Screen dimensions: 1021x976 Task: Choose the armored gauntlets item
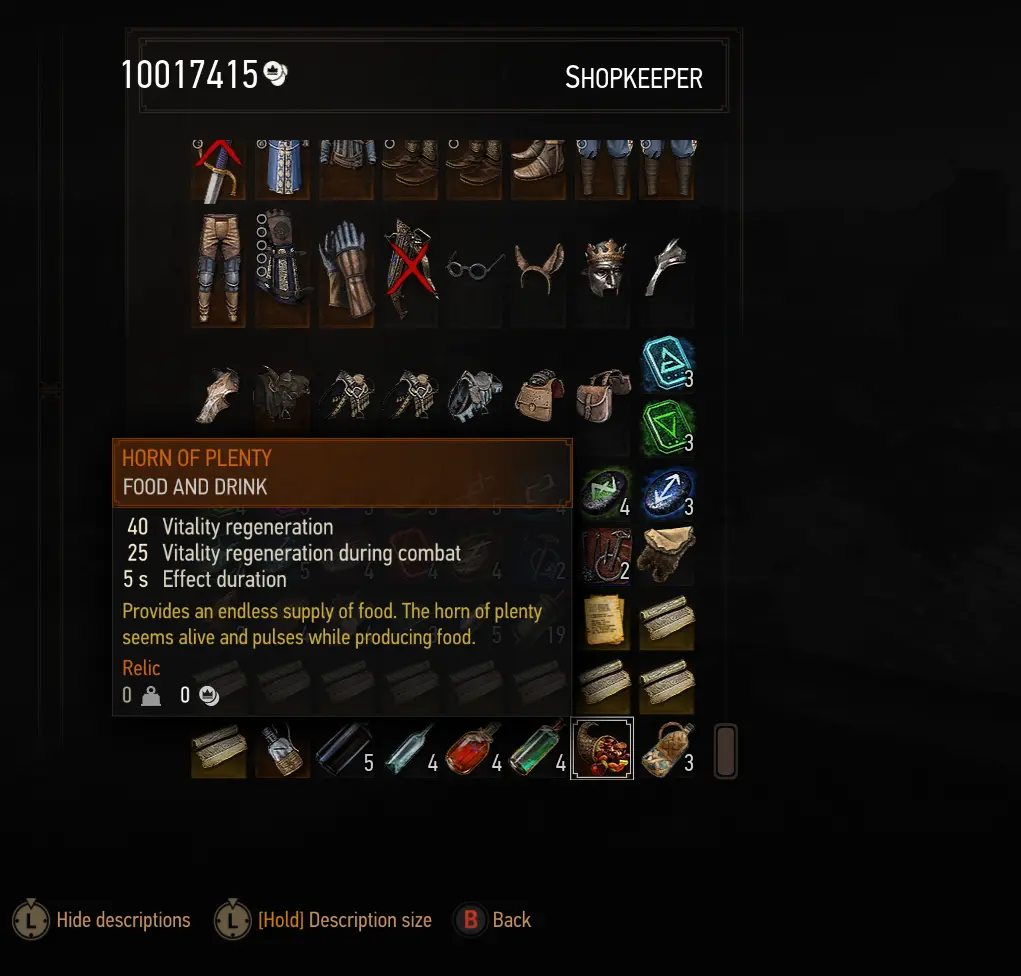tap(346, 269)
